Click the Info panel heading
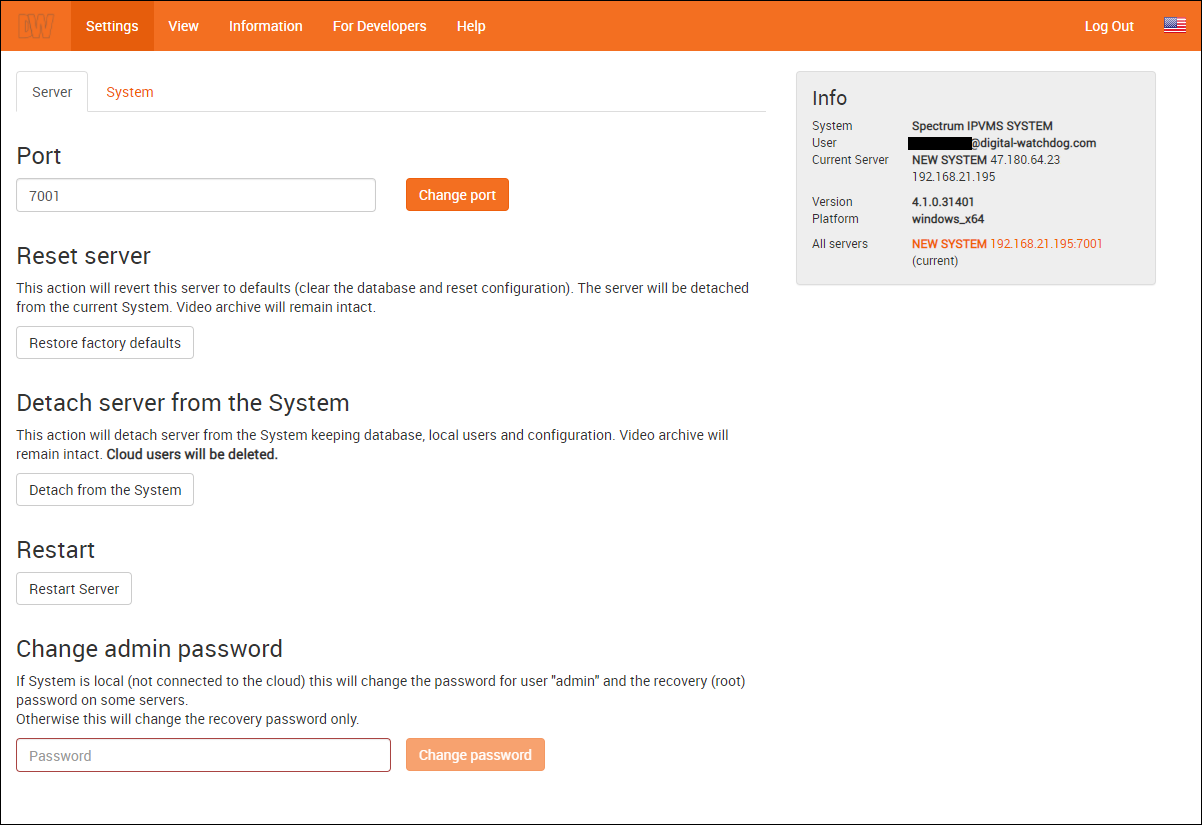This screenshot has height=825, width=1202. (829, 98)
